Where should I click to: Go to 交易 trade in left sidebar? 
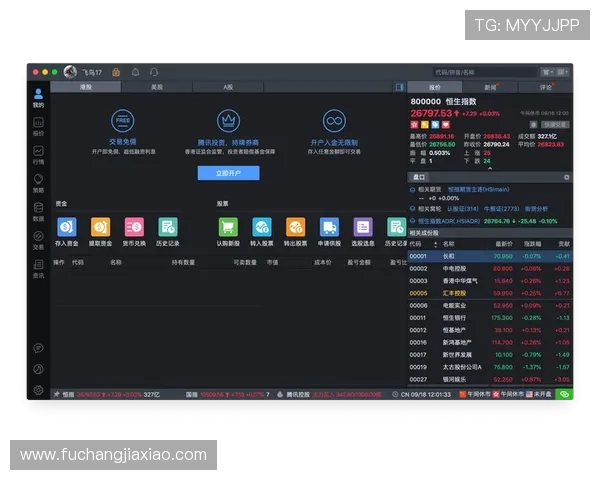38,238
